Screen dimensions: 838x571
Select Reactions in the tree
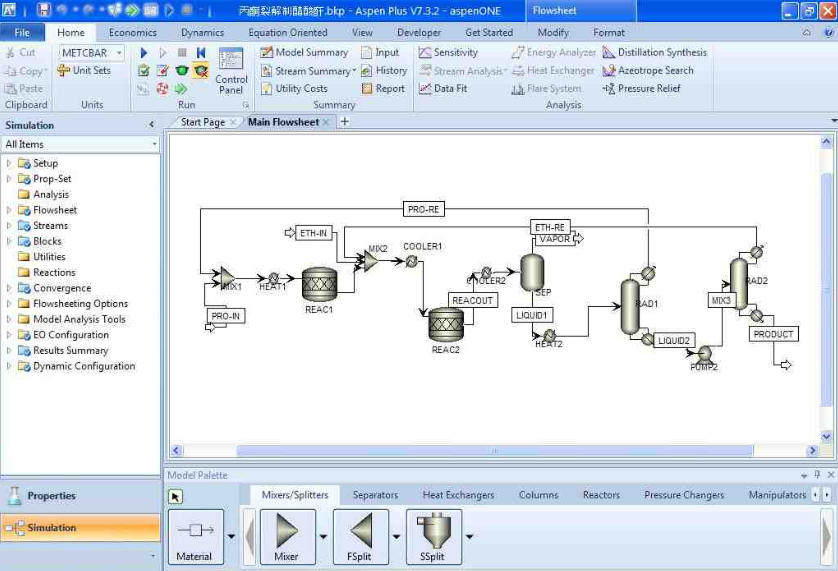point(54,273)
